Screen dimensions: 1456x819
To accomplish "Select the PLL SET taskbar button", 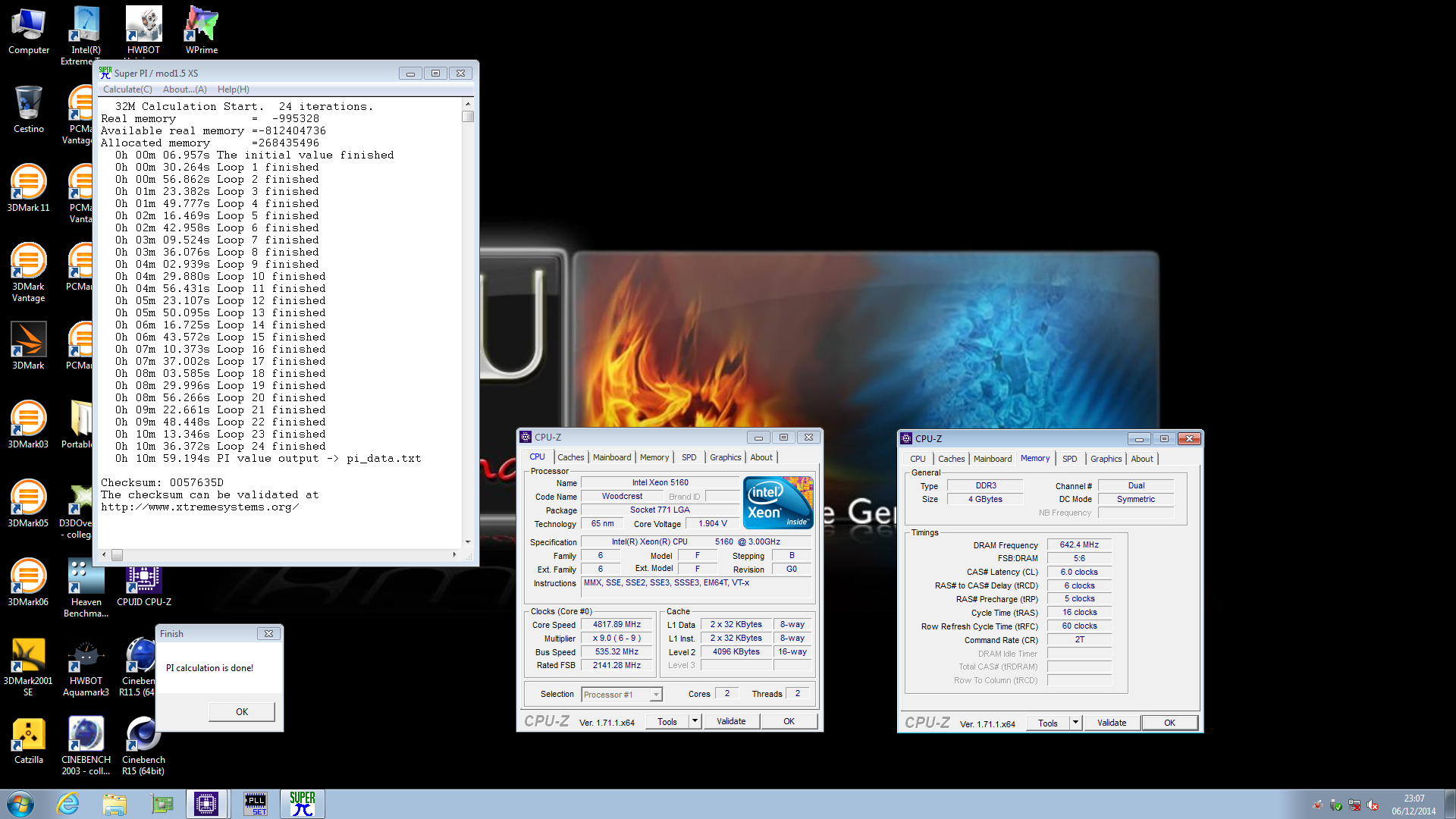I will point(255,804).
